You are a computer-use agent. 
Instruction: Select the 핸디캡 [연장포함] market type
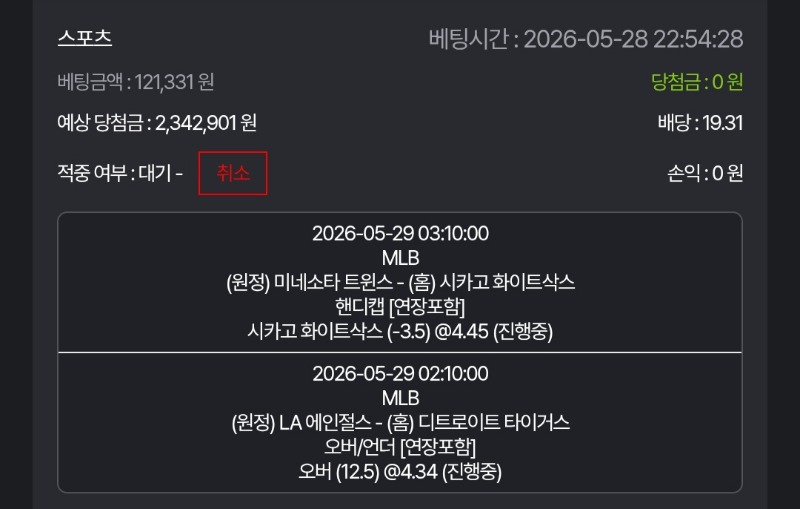click(401, 307)
